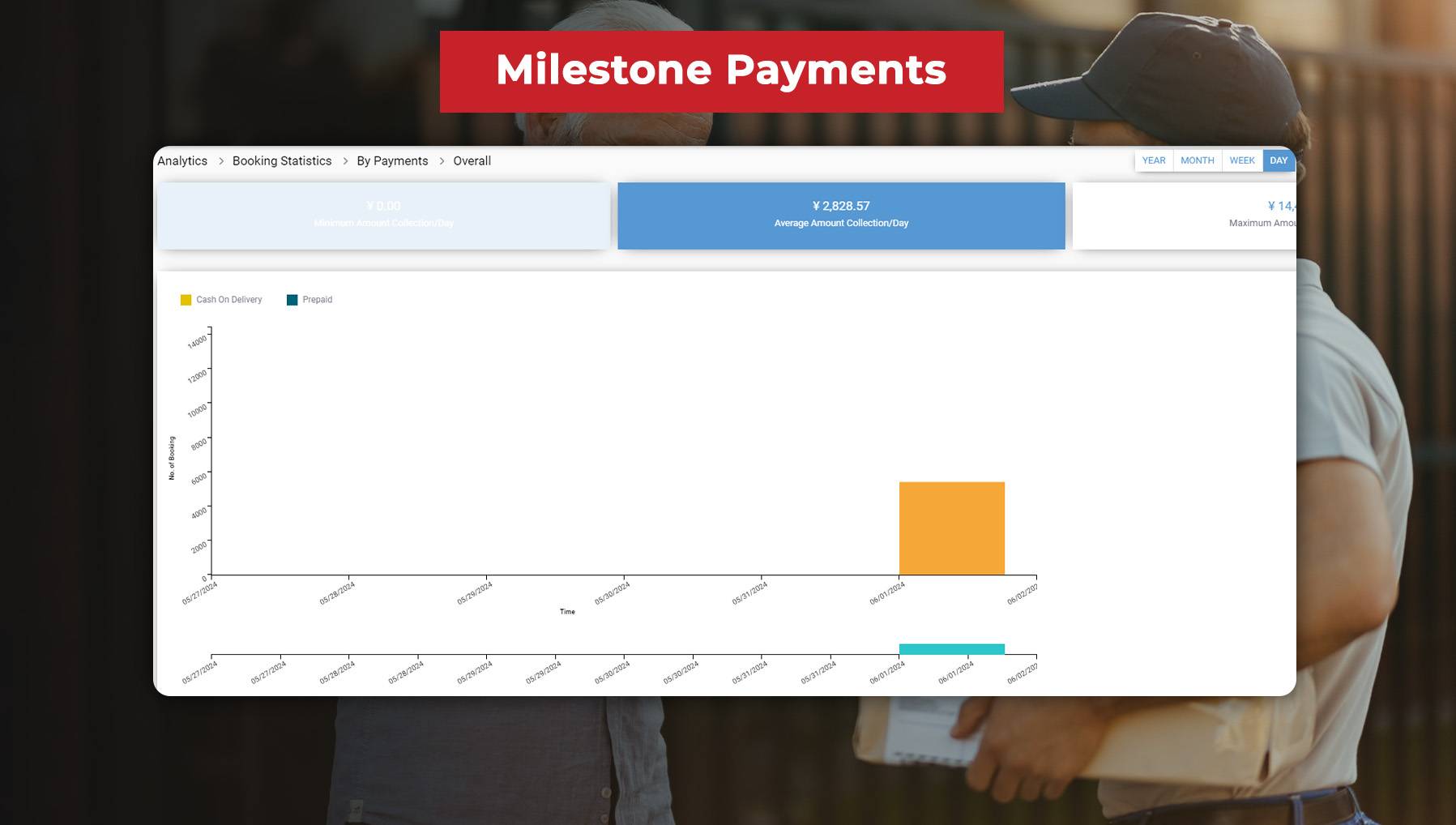
Task: Keep DAY granularity selected
Action: tap(1278, 160)
